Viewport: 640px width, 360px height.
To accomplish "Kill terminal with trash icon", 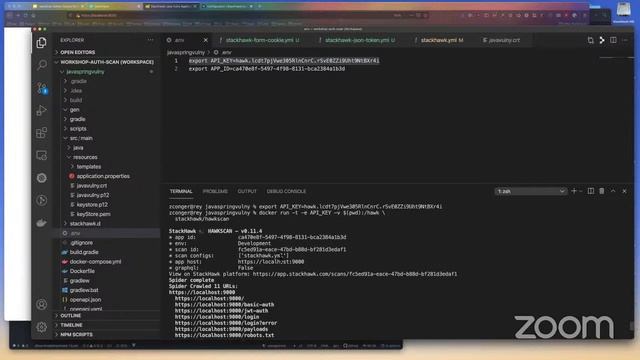I will [x=602, y=191].
